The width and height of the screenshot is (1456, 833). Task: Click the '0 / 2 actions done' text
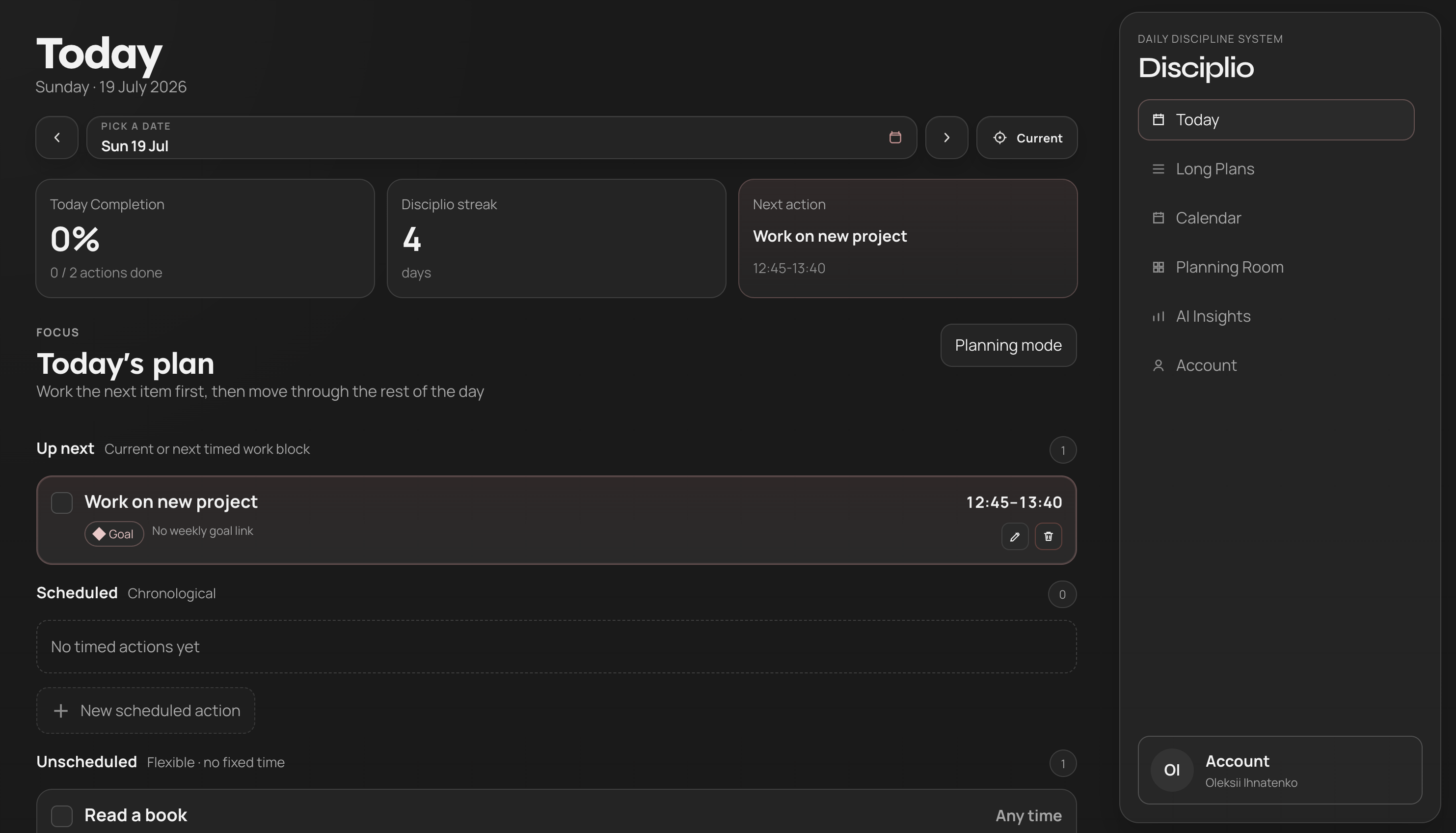(x=106, y=272)
